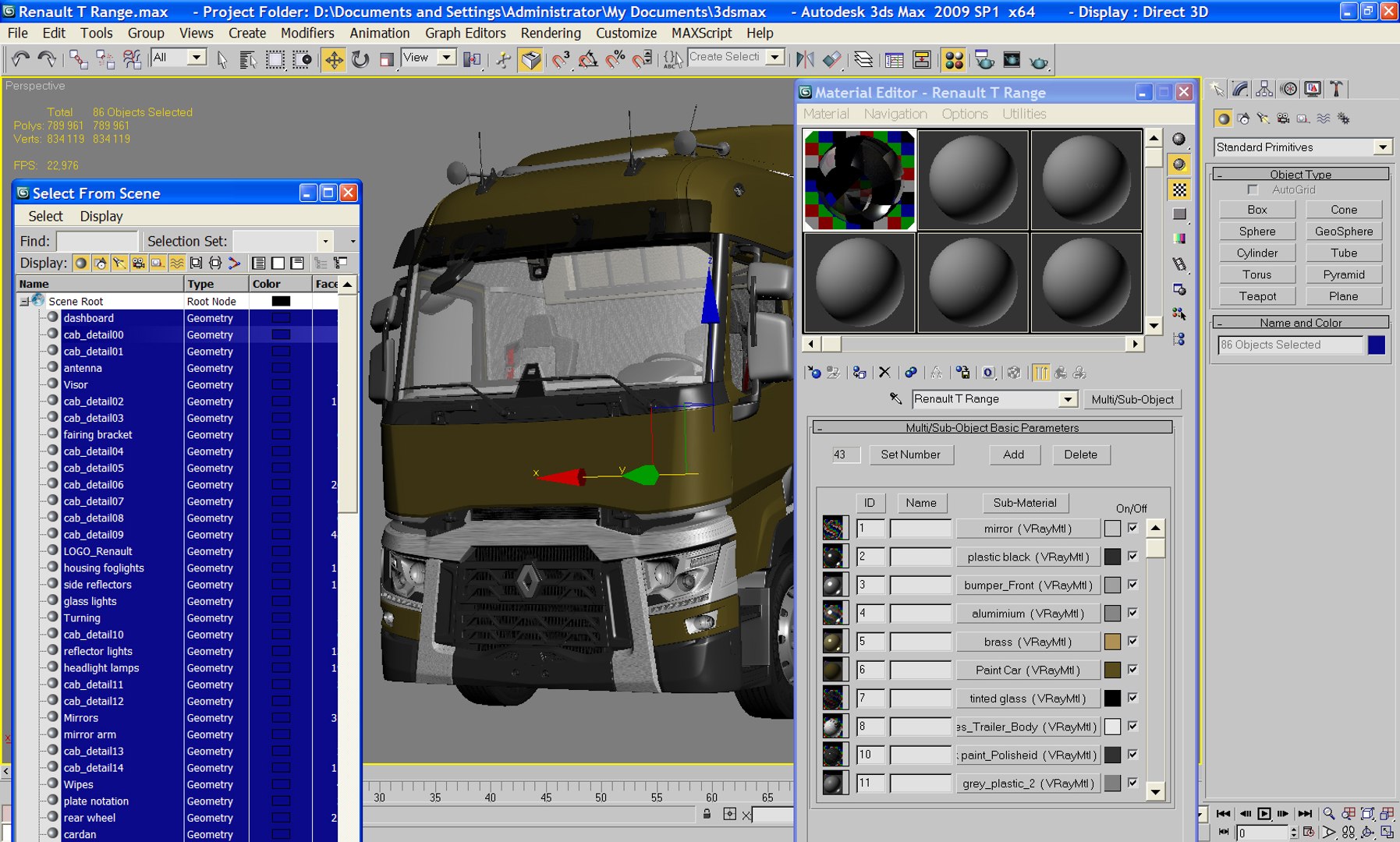Screen dimensions: 1400x842
Task: Toggle On/Off checkbox for mirror sub-material
Action: (x=1132, y=528)
